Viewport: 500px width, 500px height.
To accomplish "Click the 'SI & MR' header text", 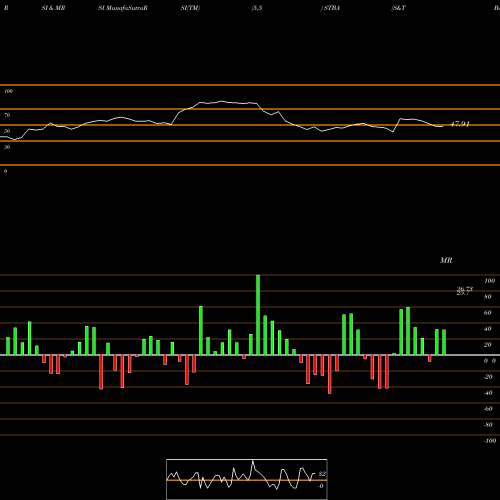I will pyautogui.click(x=53, y=8).
